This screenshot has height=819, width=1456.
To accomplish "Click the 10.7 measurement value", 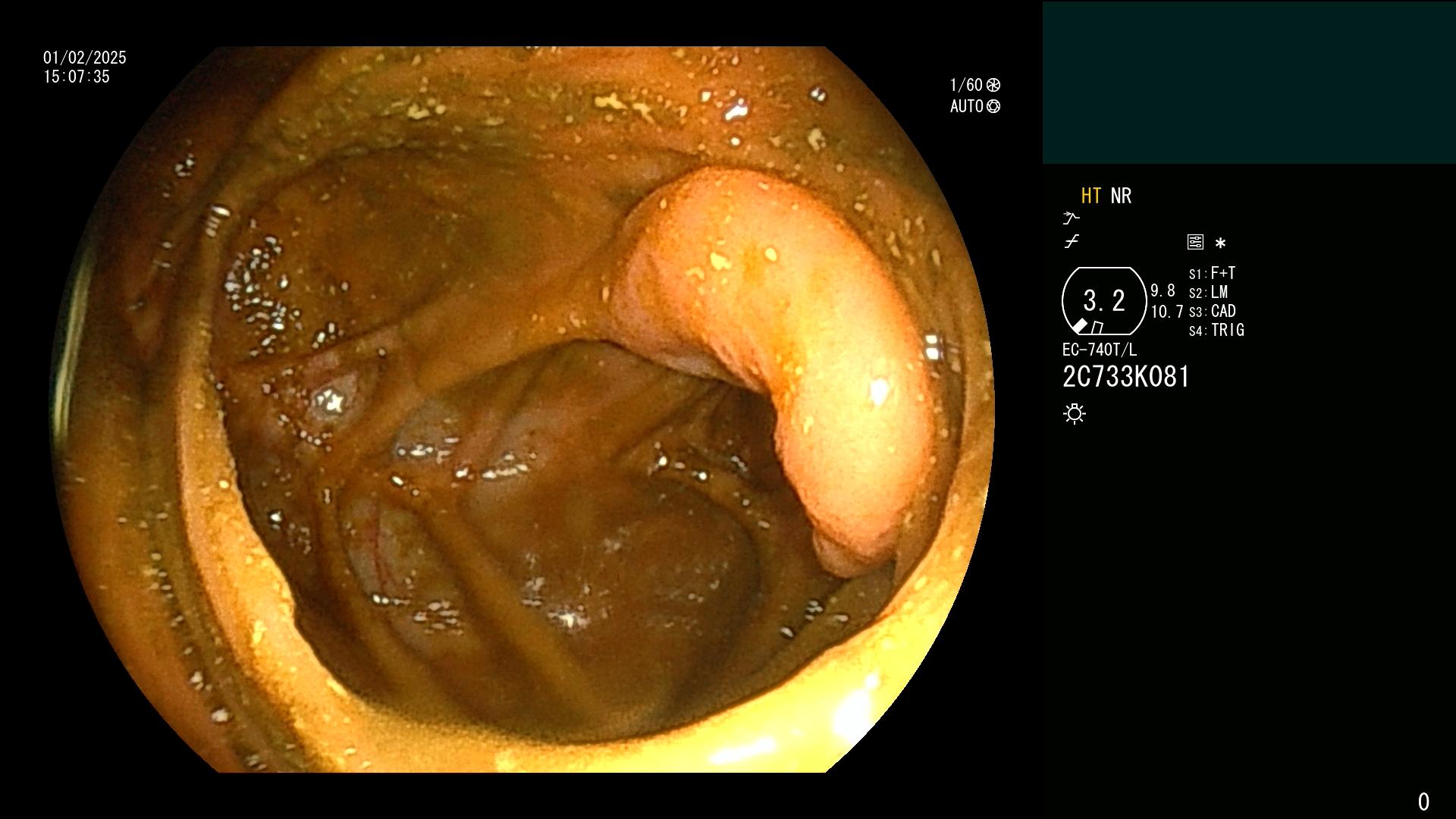I will pyautogui.click(x=1167, y=312).
